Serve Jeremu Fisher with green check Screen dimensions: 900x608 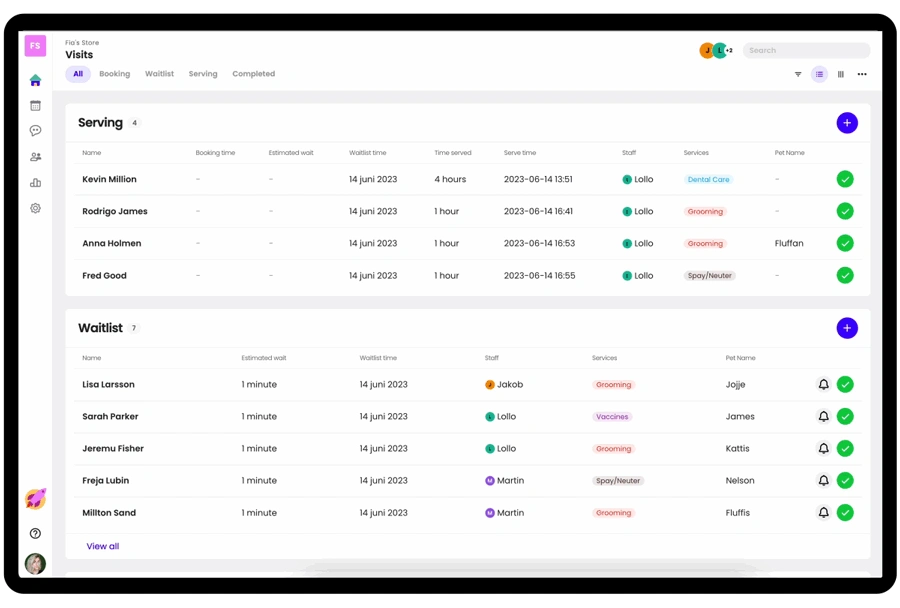[844, 448]
